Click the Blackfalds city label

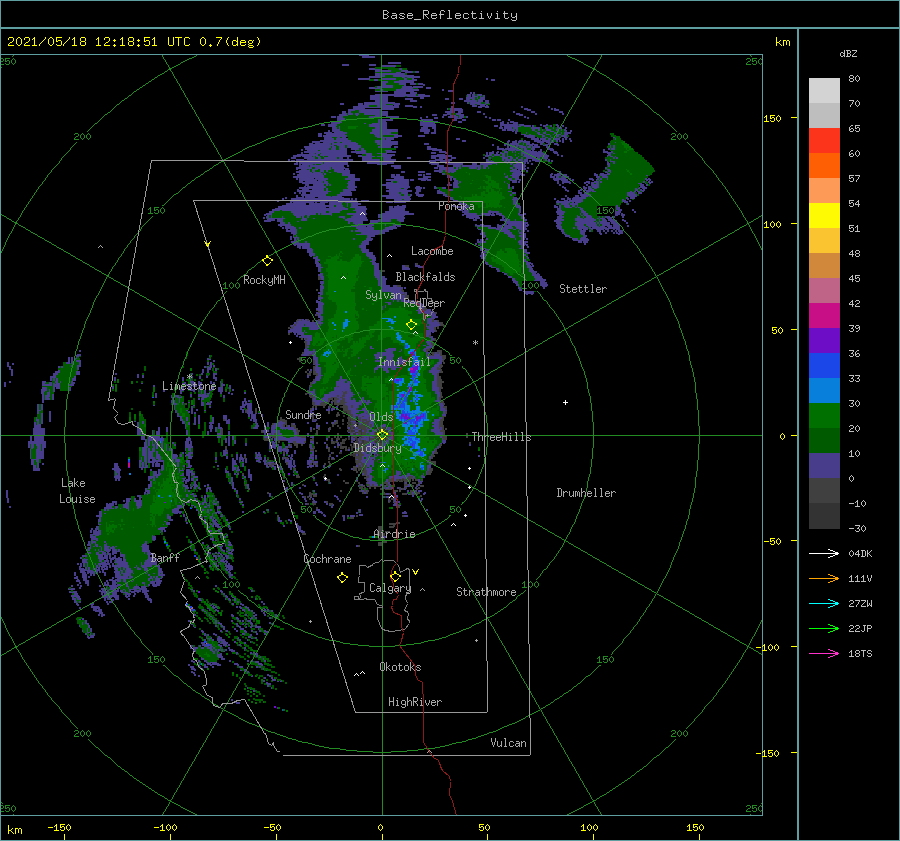(425, 277)
